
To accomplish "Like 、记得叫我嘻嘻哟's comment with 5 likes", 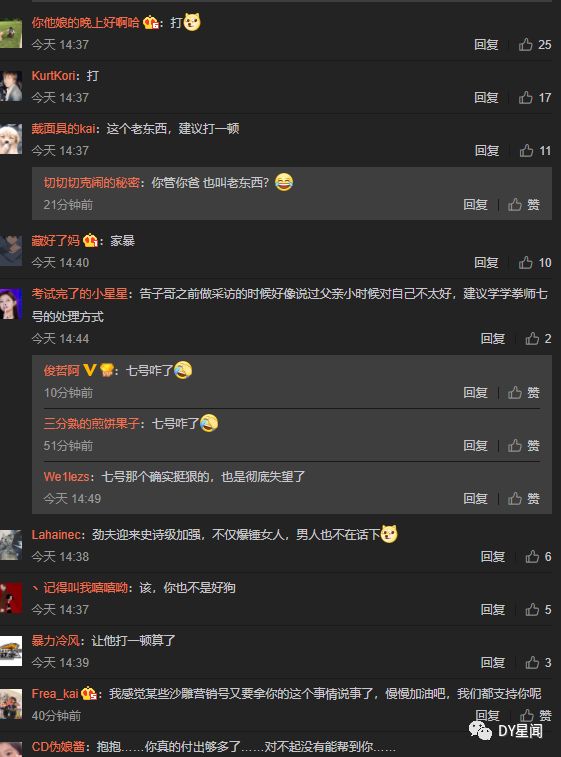I will (x=538, y=609).
